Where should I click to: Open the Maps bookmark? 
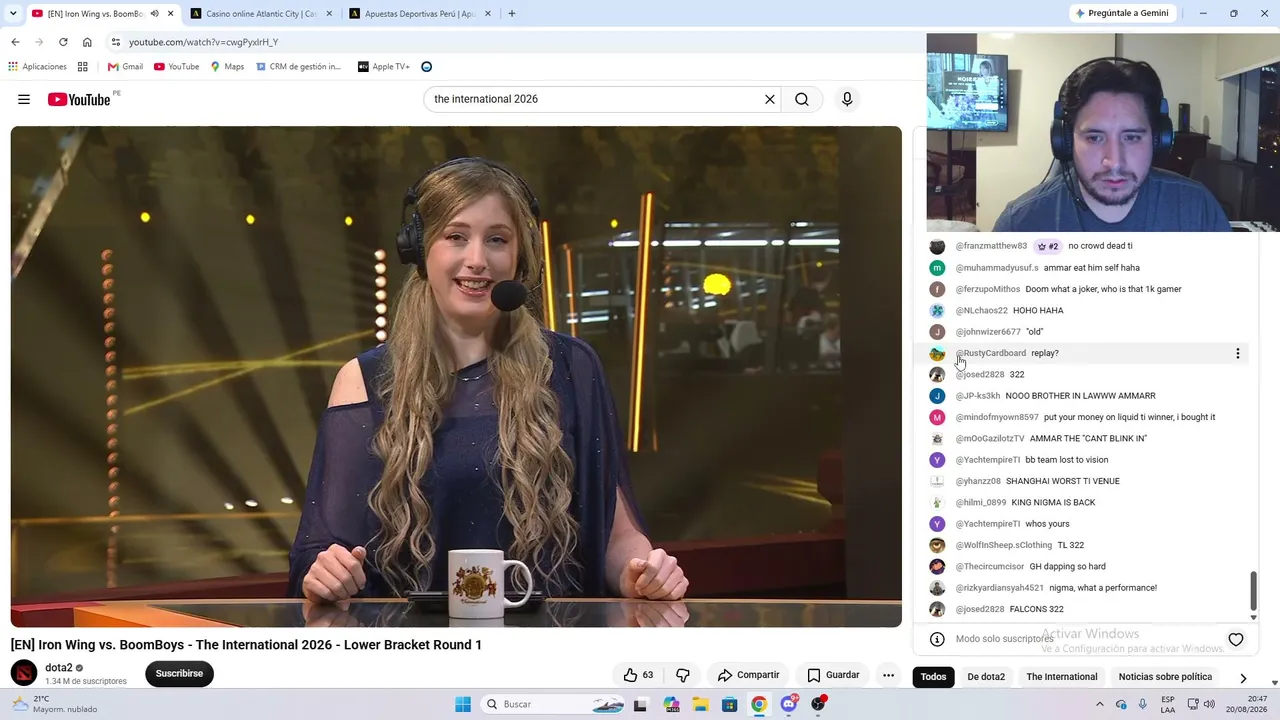(x=227, y=67)
